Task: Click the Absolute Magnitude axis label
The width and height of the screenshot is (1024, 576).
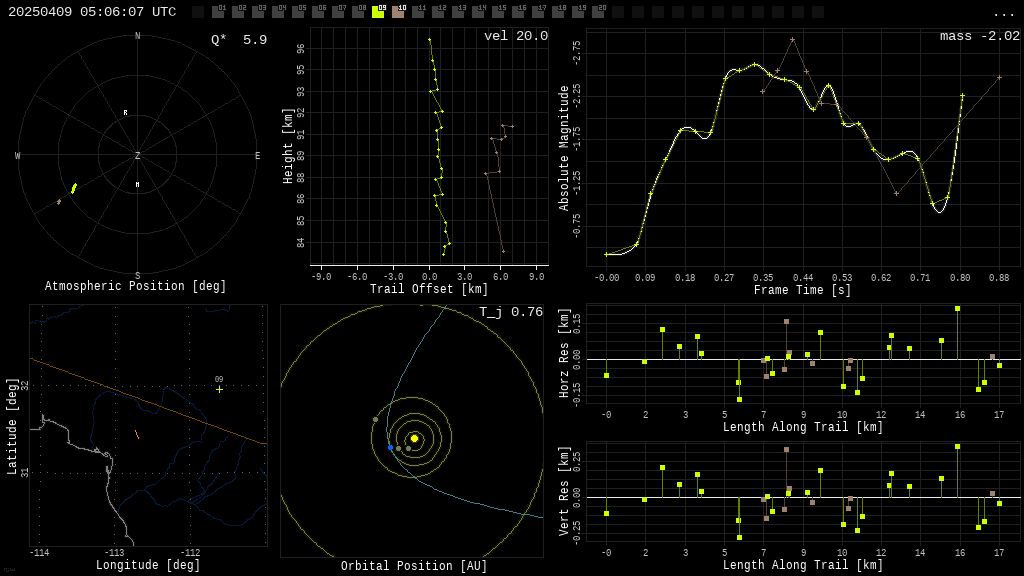Action: 564,148
